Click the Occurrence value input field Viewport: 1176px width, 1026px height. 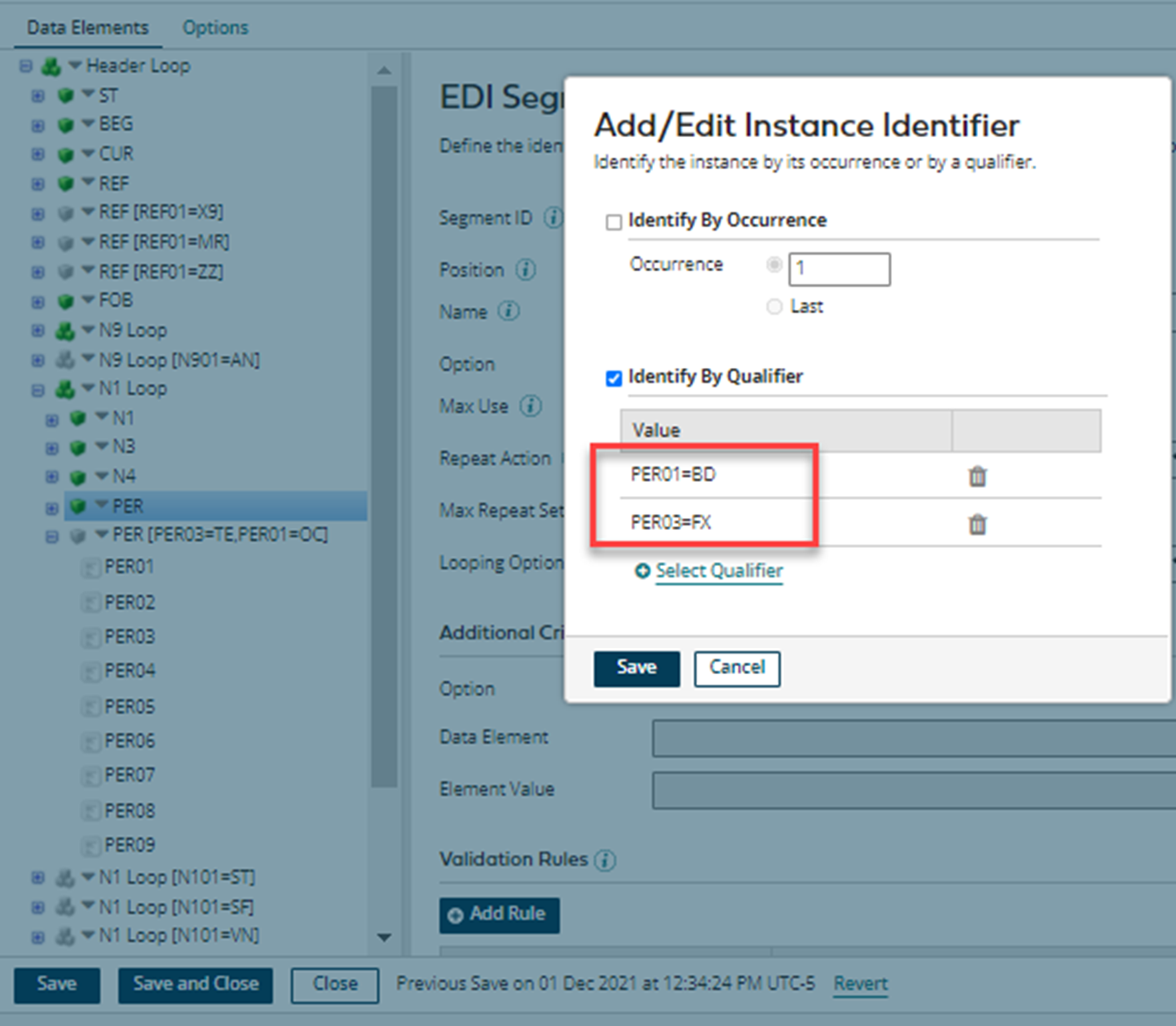tap(838, 269)
